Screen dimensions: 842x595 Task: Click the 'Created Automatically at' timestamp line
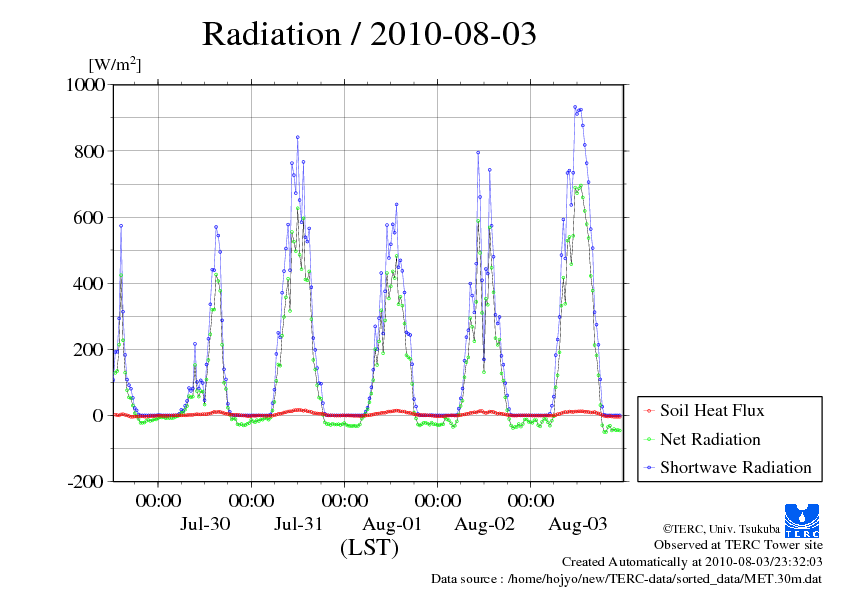pyautogui.click(x=692, y=562)
